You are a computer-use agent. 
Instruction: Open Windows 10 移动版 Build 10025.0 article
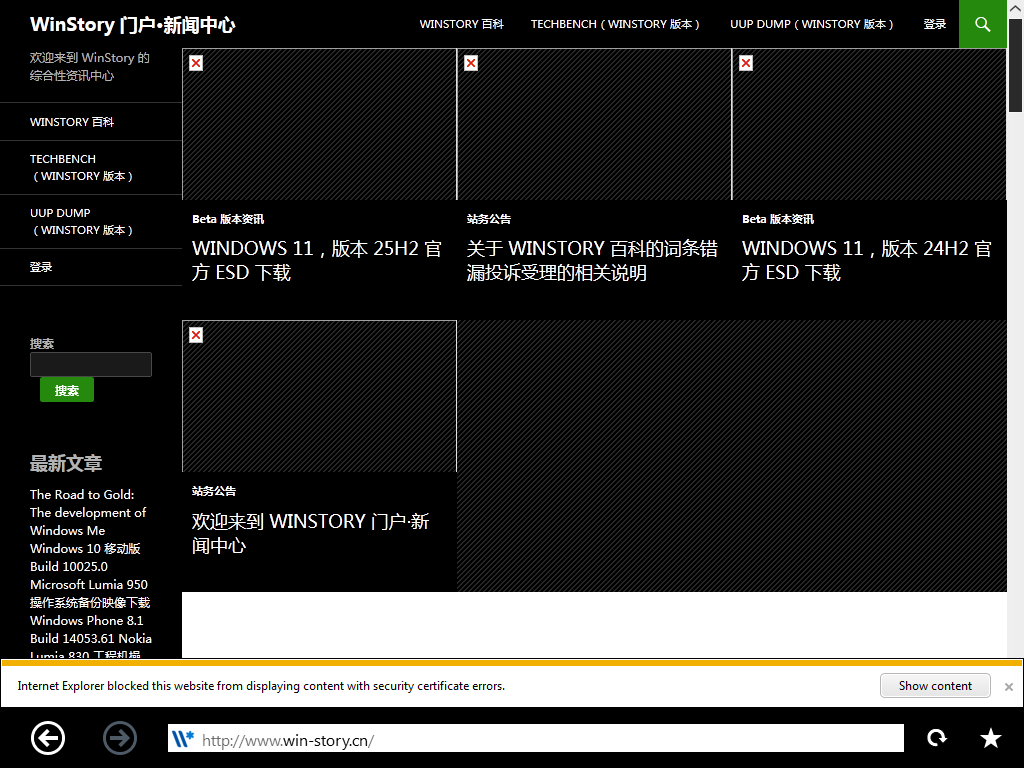click(86, 558)
